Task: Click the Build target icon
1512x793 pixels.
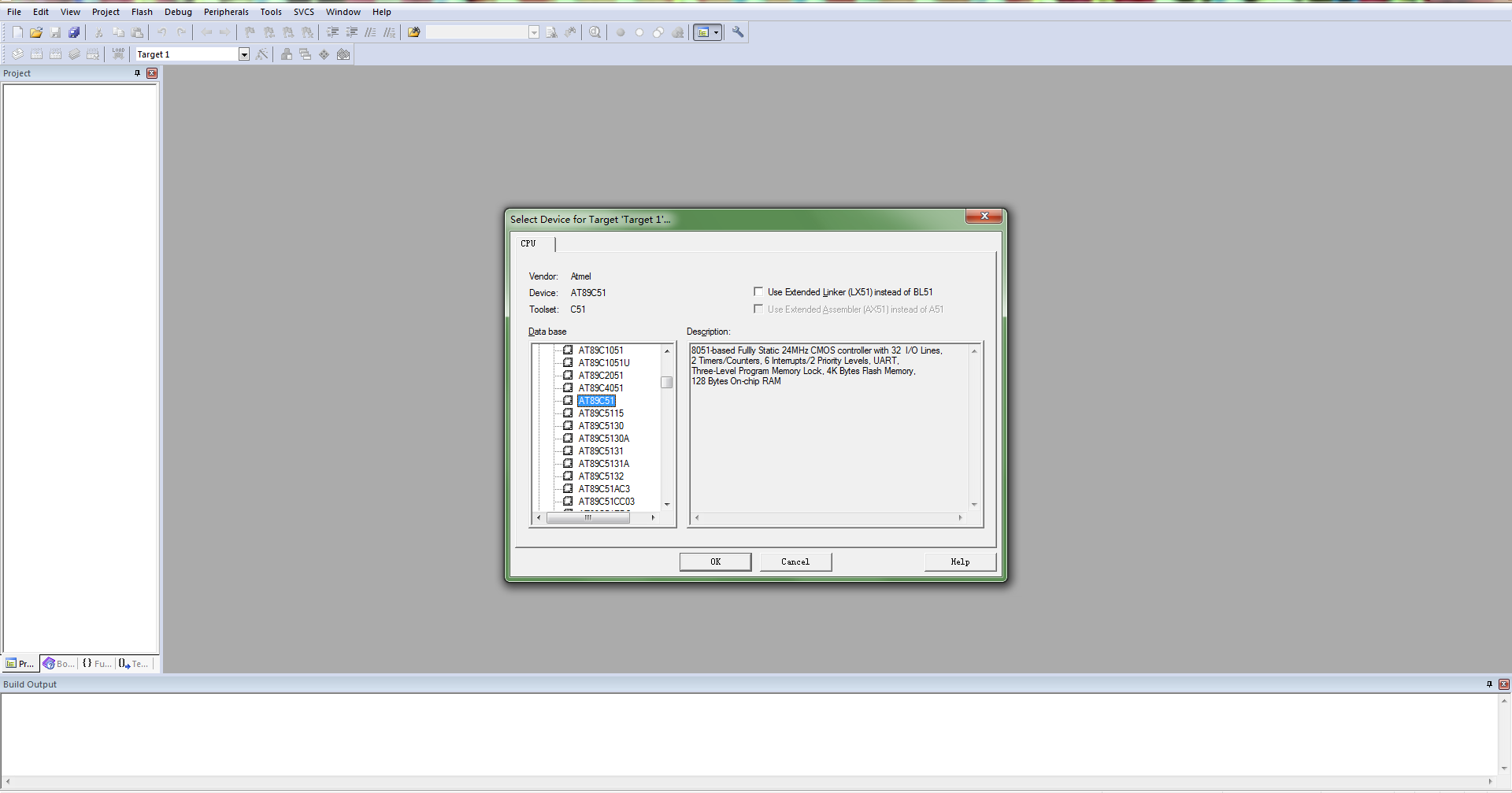Action: (x=36, y=54)
